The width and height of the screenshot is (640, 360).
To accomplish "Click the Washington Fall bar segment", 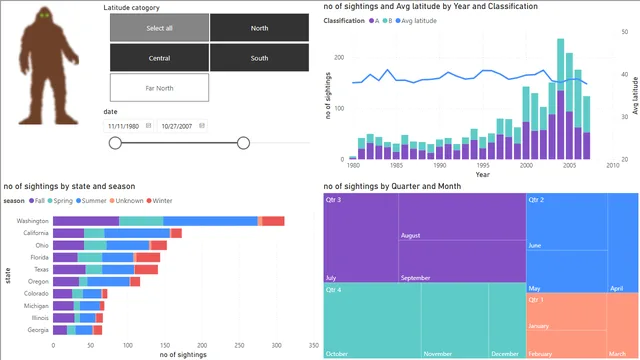I will coord(86,221).
